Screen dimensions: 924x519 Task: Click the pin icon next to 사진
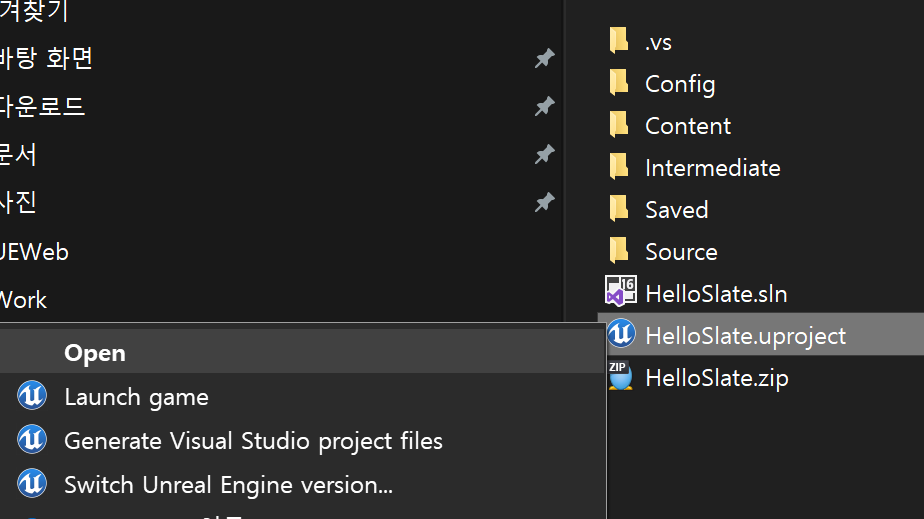pos(544,203)
